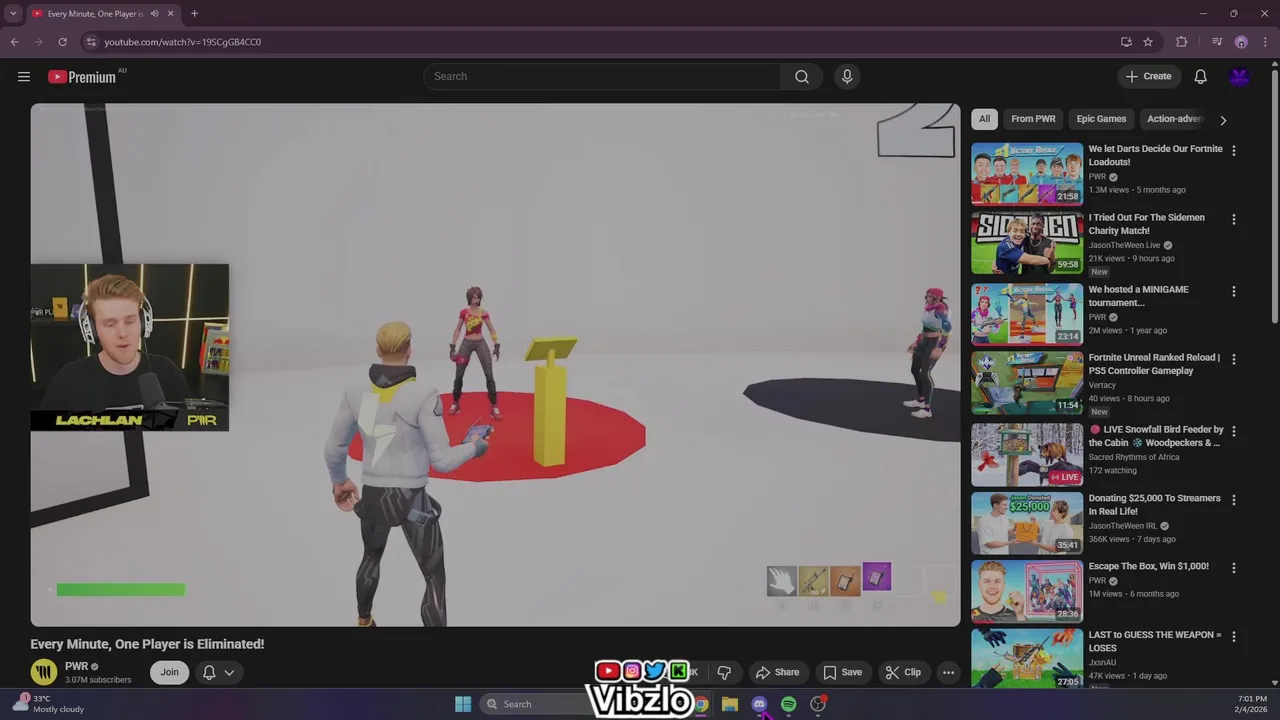
Task: Open 'Escape The Box, Win $1,000!' thumbnail
Action: click(1027, 591)
